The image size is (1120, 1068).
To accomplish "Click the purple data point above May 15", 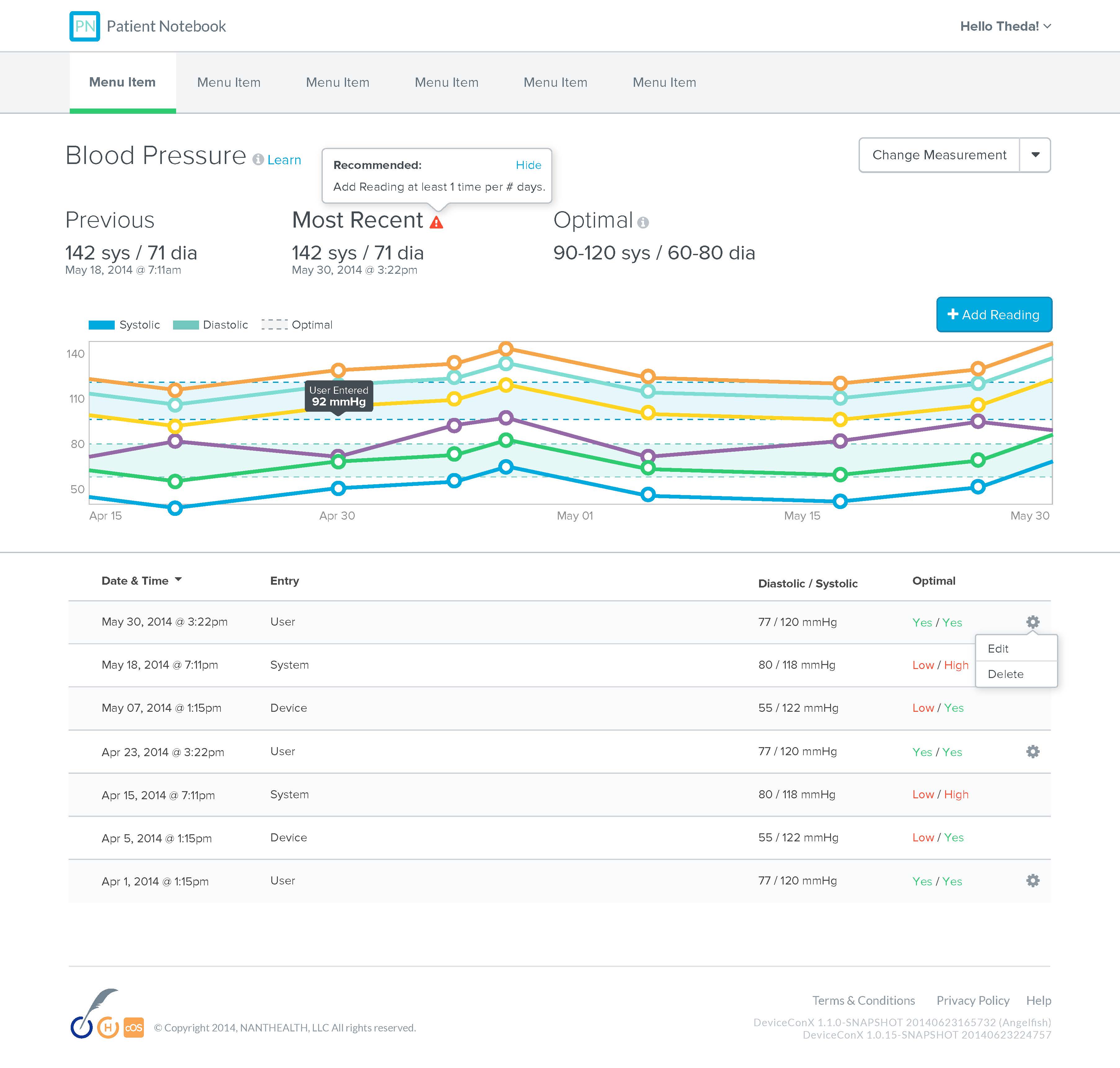I will pos(840,441).
